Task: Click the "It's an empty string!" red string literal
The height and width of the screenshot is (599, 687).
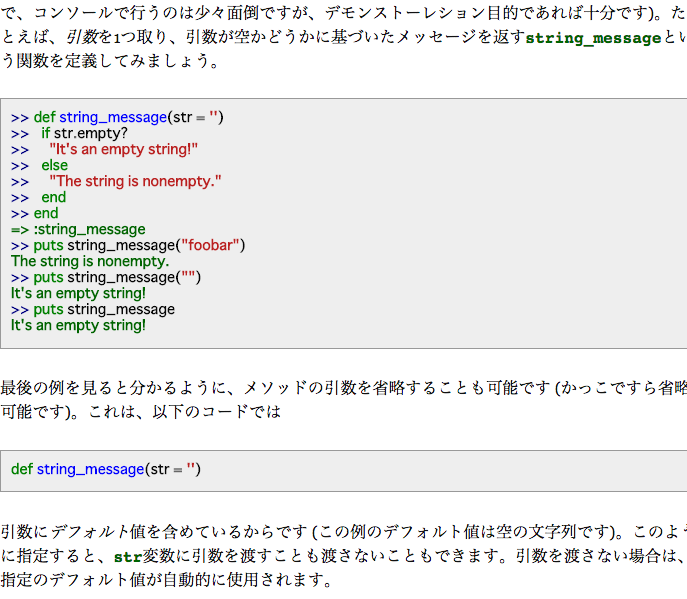Action: point(124,149)
